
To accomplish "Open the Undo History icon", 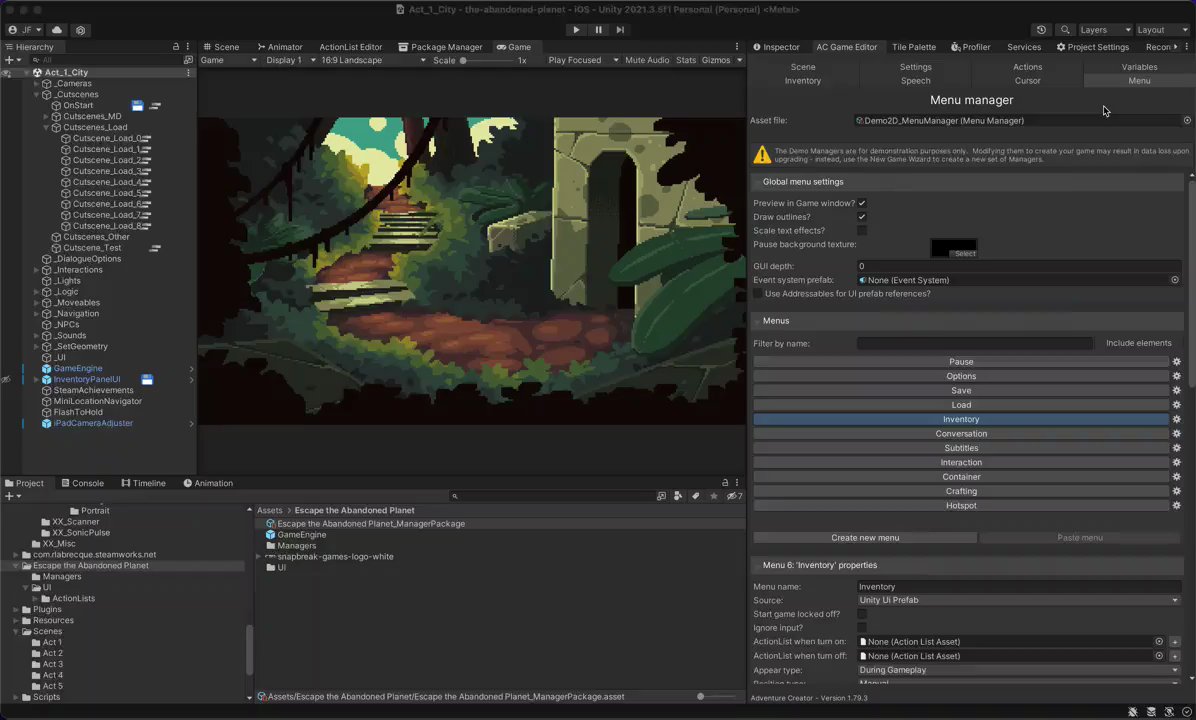I will click(x=1041, y=30).
